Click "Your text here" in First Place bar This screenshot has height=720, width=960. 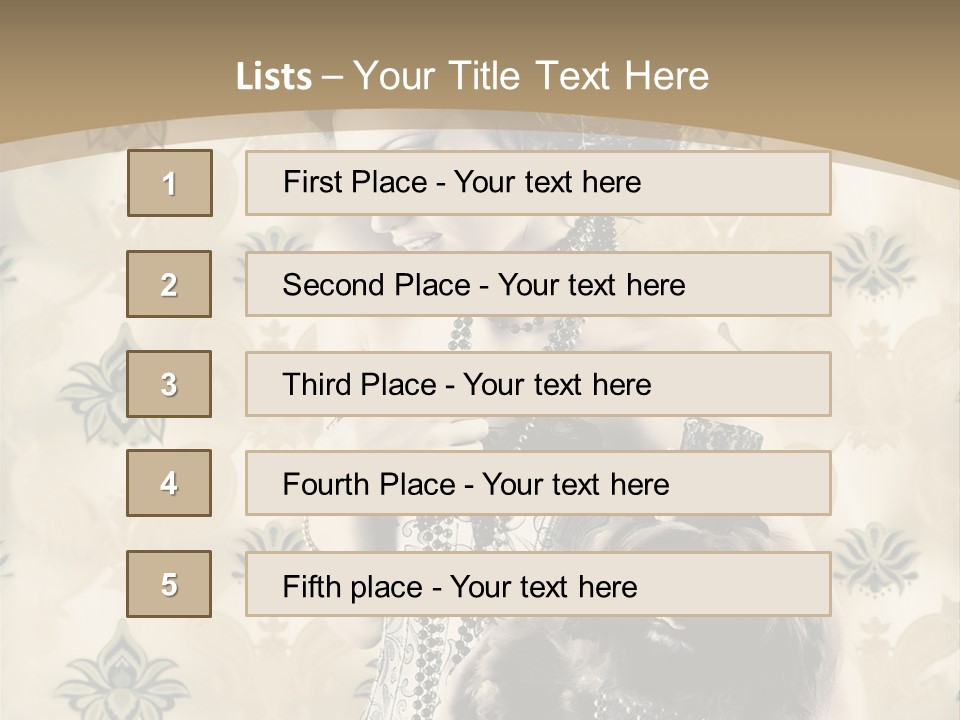point(547,182)
